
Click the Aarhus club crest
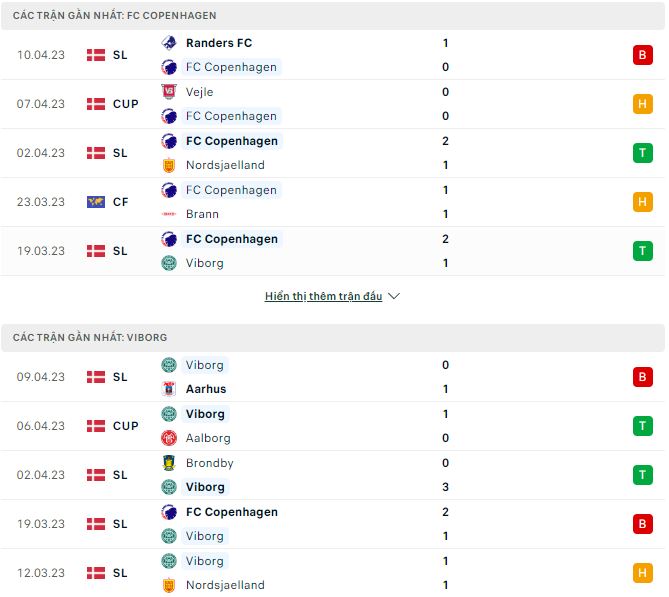169,389
